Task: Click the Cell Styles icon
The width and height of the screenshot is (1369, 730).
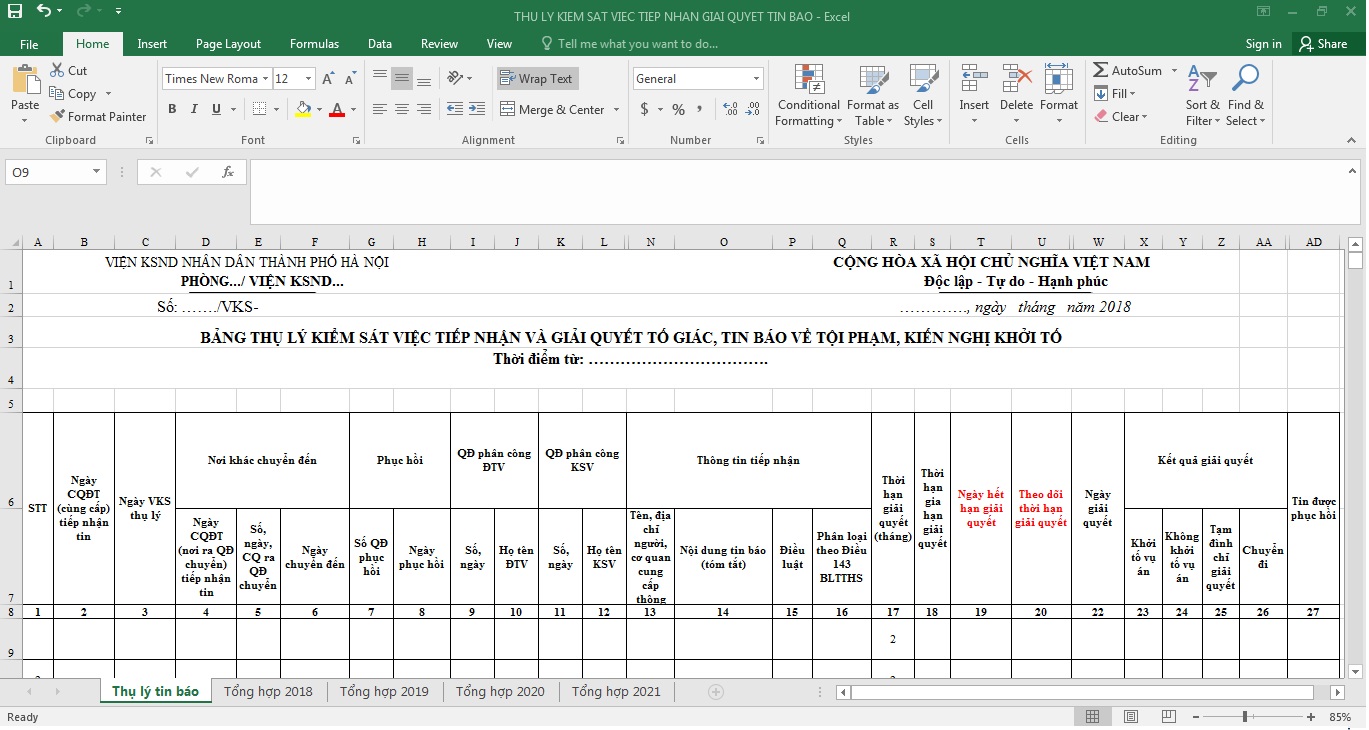Action: [x=922, y=80]
